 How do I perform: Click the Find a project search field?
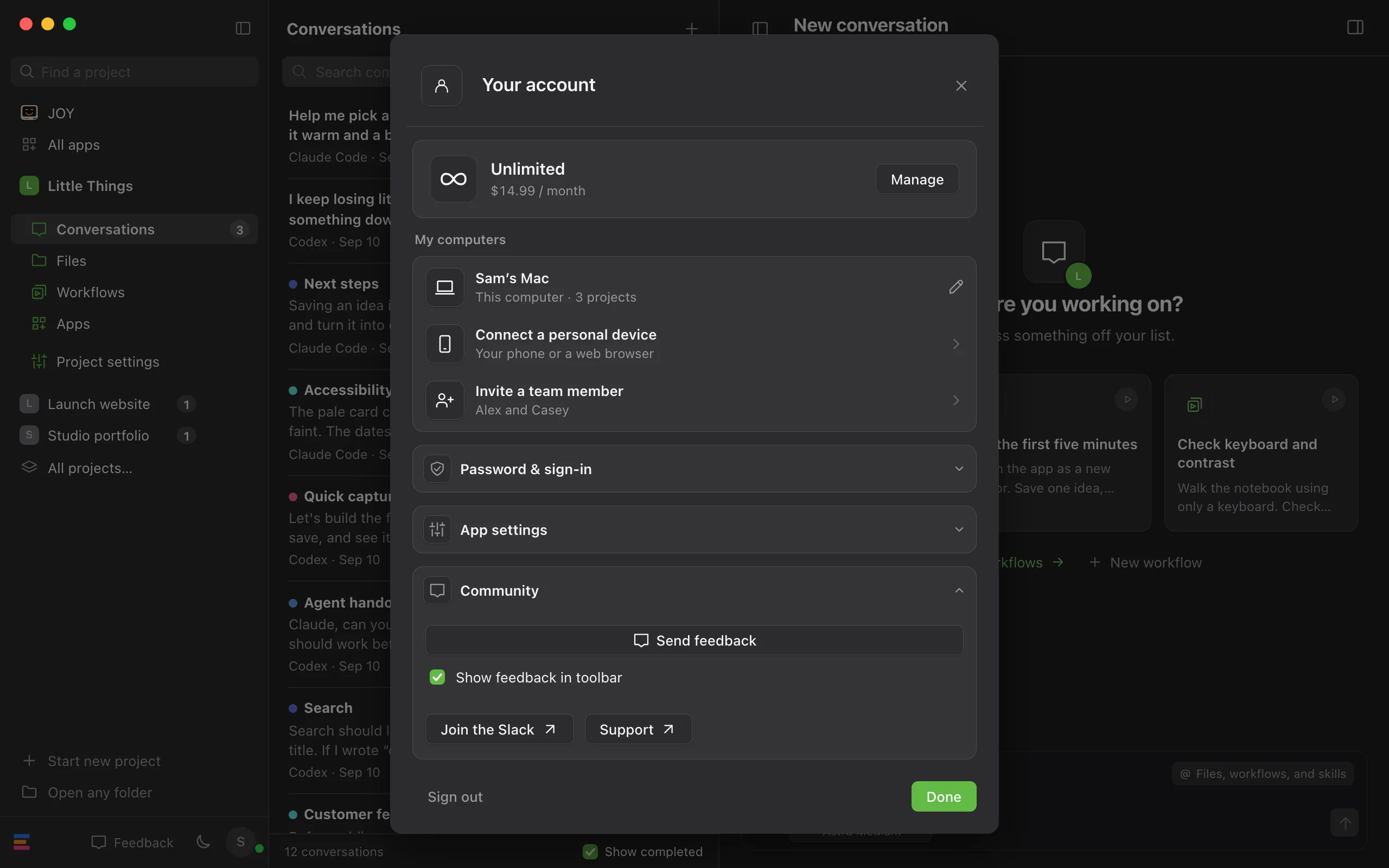coord(135,72)
